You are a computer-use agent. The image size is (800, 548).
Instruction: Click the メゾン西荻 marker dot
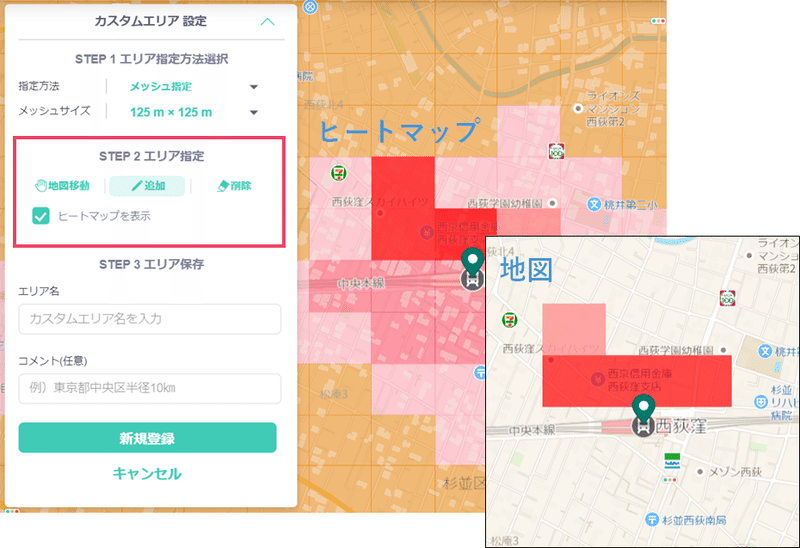[x=700, y=472]
